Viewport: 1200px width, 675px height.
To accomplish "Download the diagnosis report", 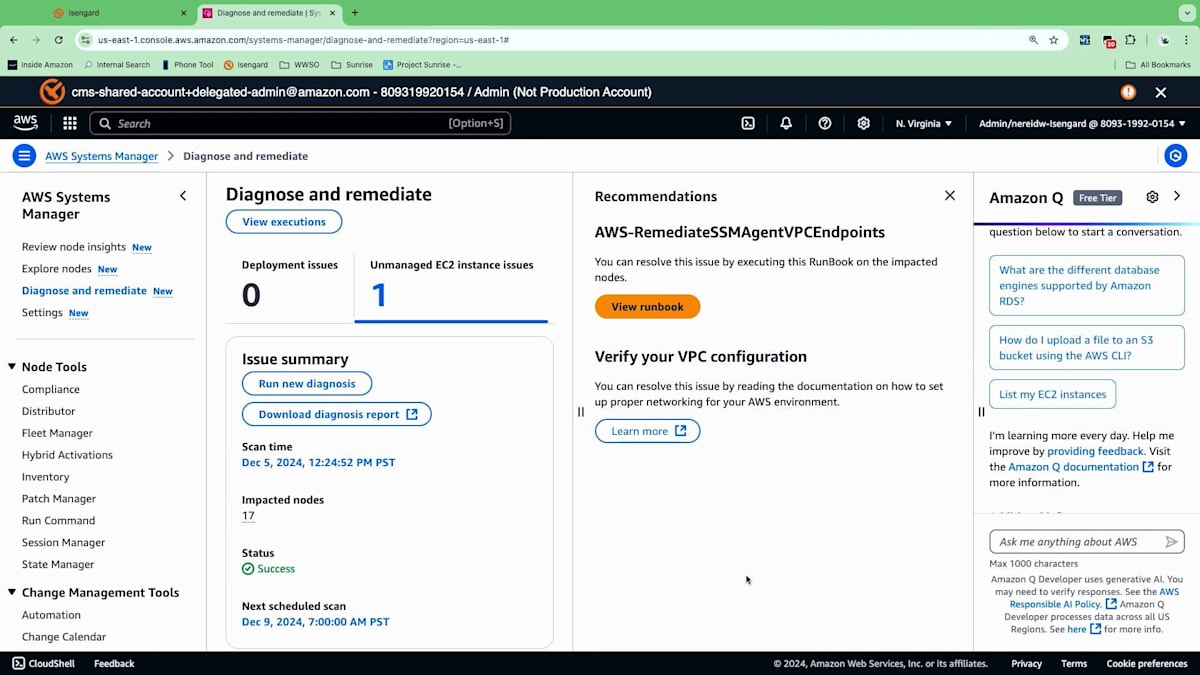I will (x=337, y=414).
